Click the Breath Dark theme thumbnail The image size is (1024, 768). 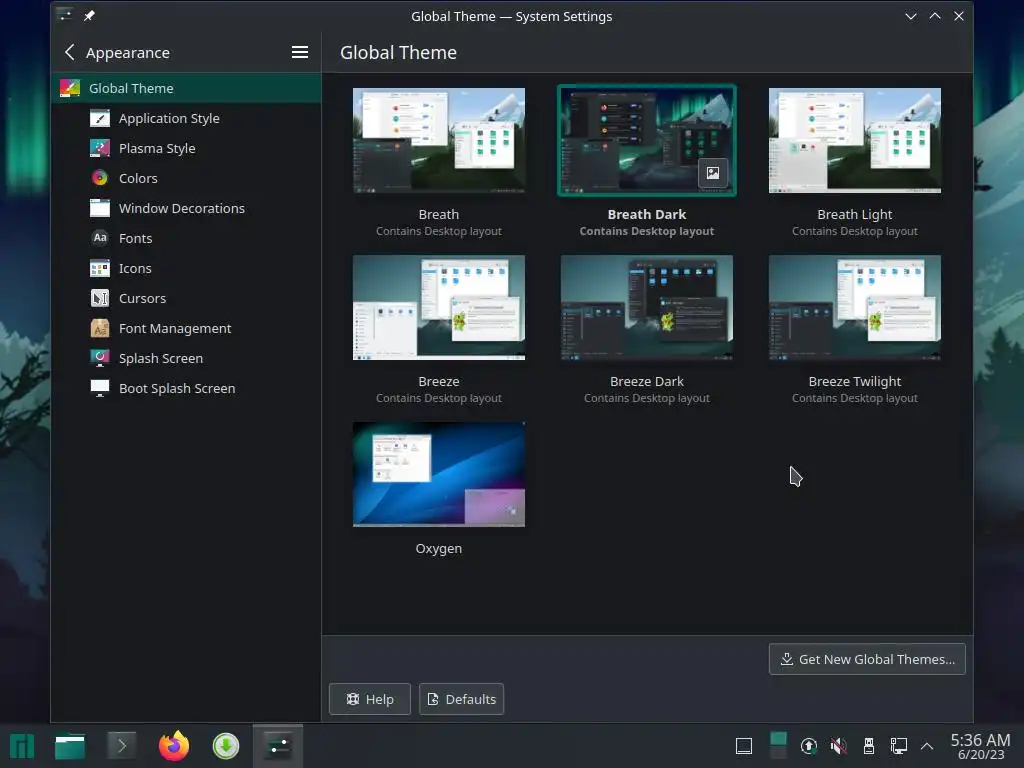[x=647, y=140]
